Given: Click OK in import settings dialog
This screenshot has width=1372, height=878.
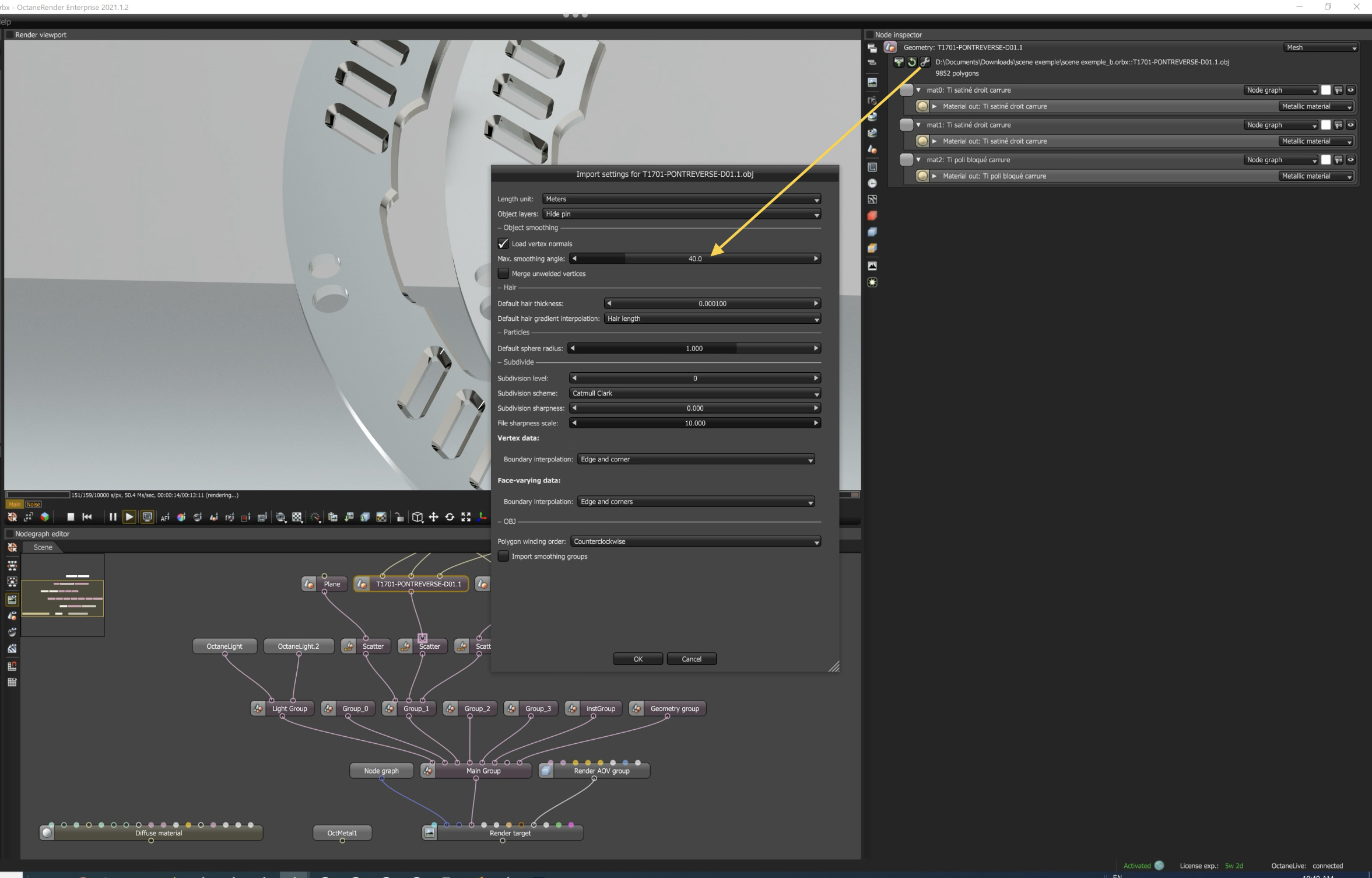Looking at the screenshot, I should (x=638, y=659).
